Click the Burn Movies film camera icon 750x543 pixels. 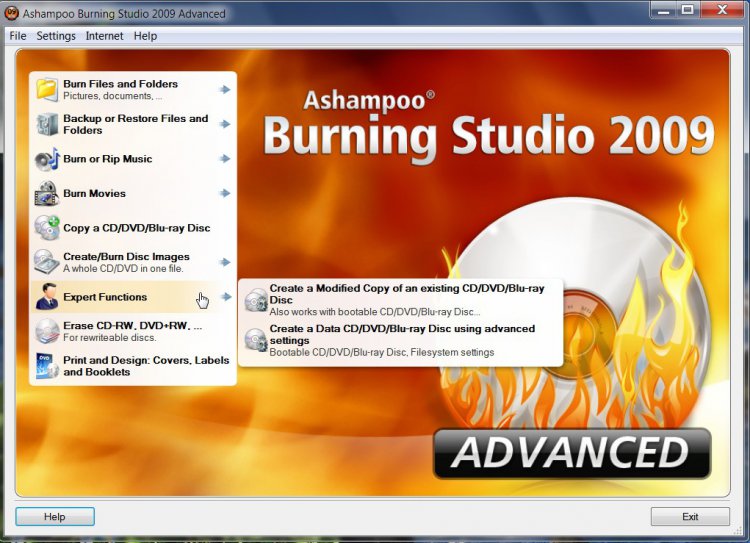coord(47,193)
